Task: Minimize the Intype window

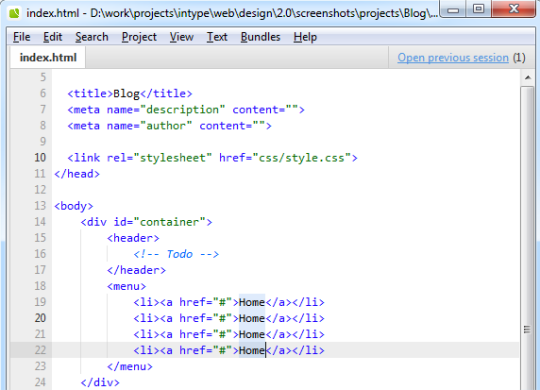Action: 453,9
